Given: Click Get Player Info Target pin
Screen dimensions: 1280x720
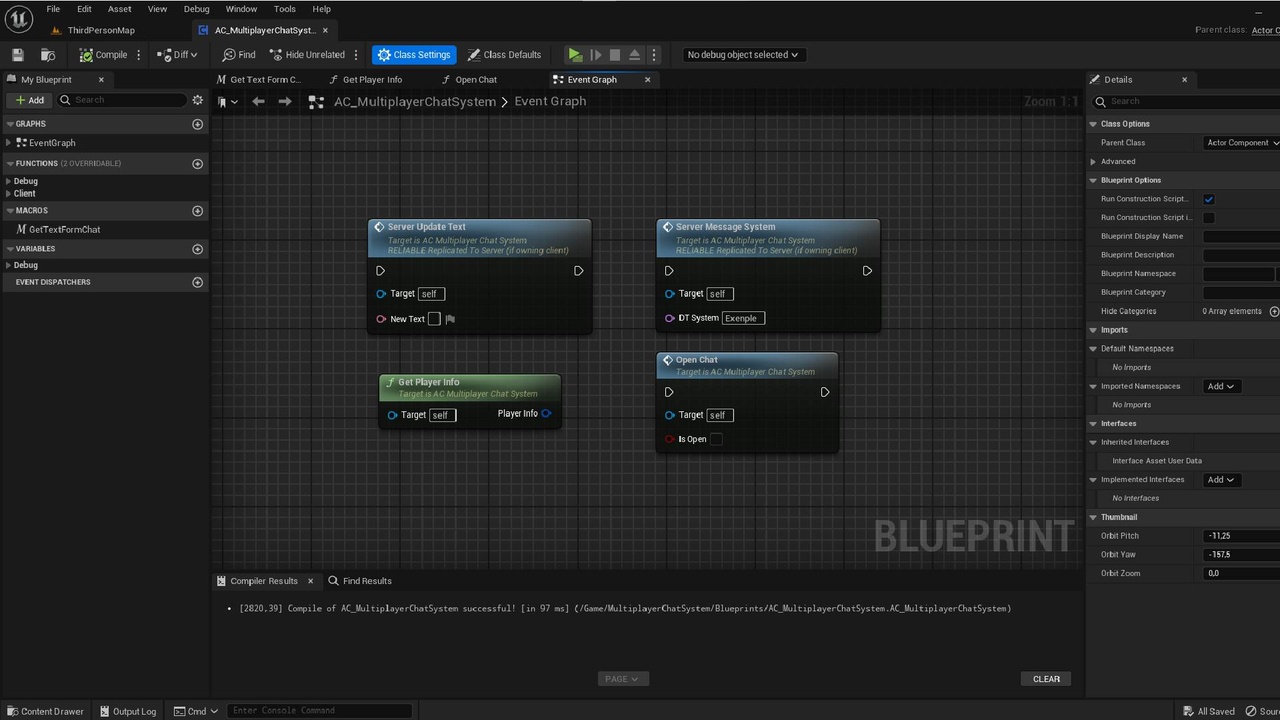Looking at the screenshot, I should coord(393,415).
